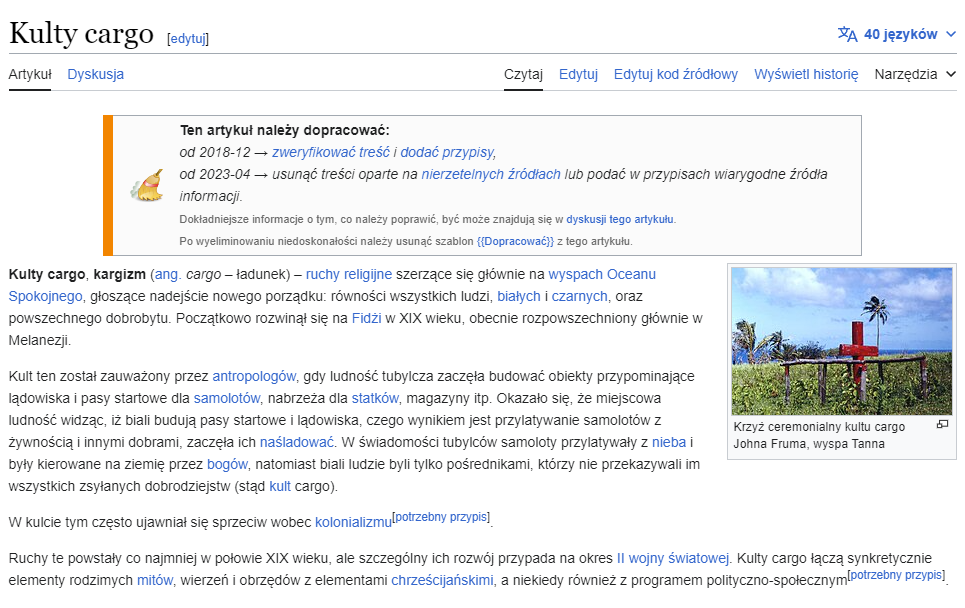Open the Edytuj tab

578,74
